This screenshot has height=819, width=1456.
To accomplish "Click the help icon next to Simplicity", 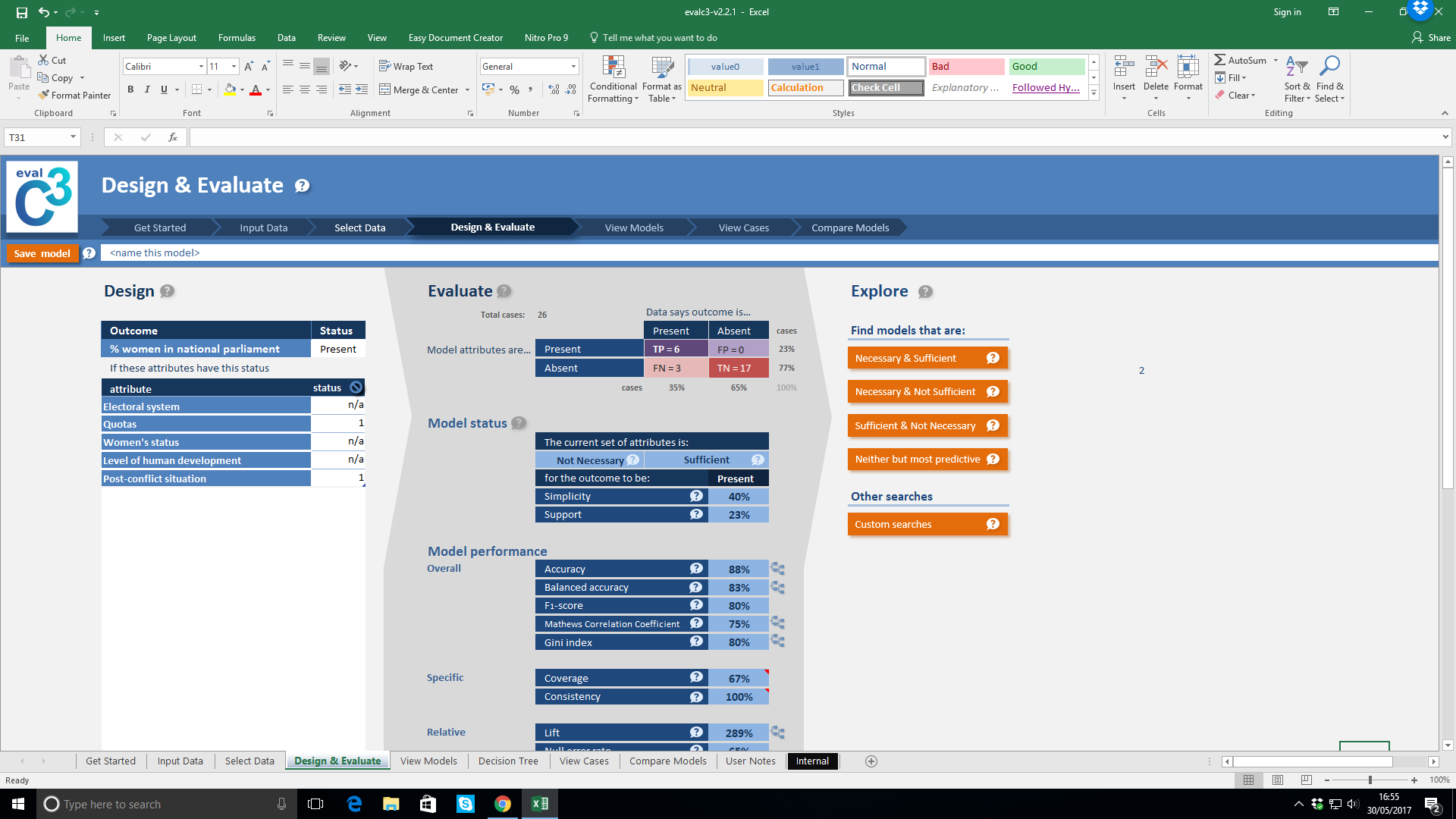I will point(696,496).
